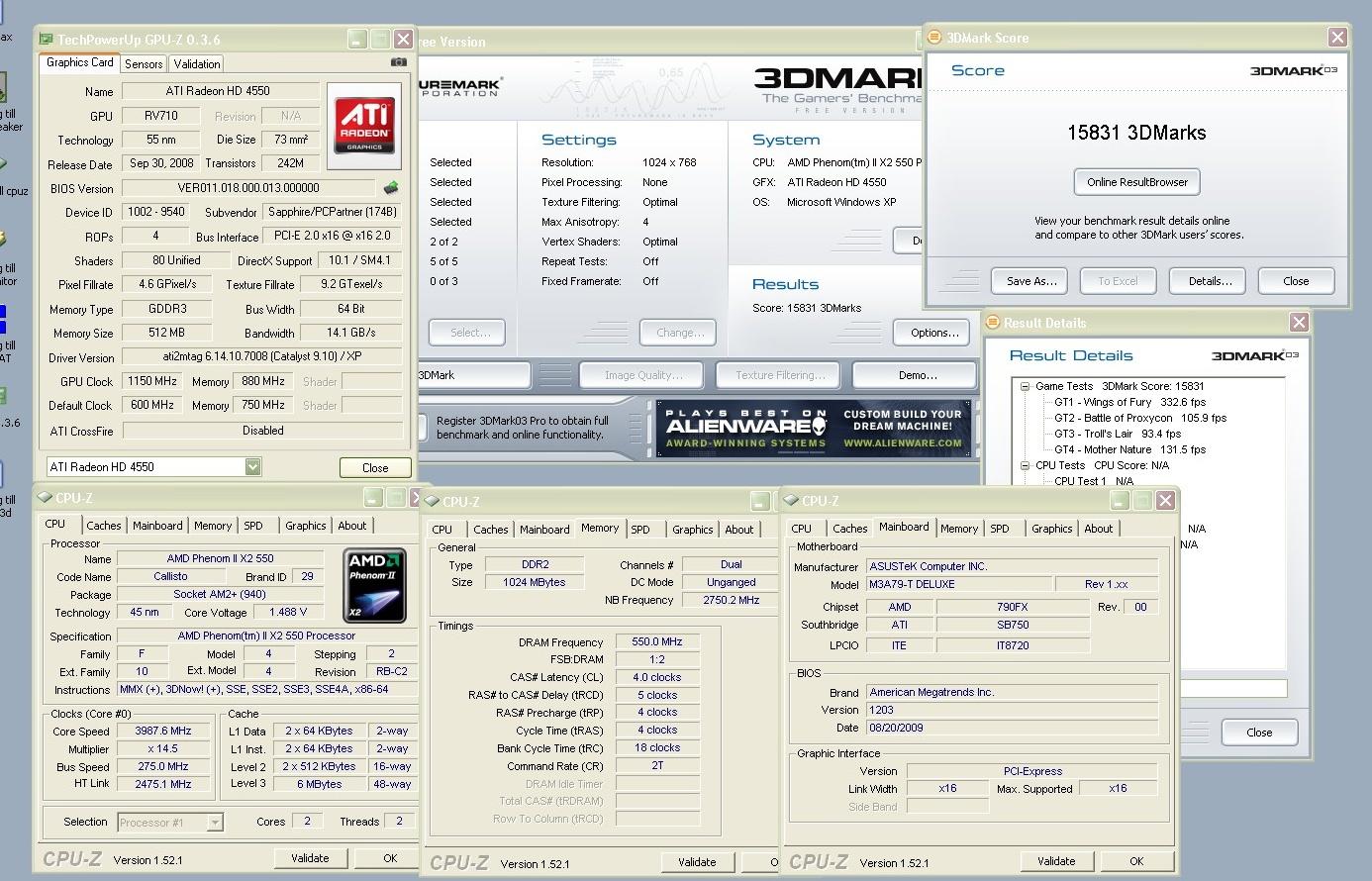Switch to the Validation tab in GPU-Z
Viewport: 1372px width, 881px height.
(x=197, y=63)
